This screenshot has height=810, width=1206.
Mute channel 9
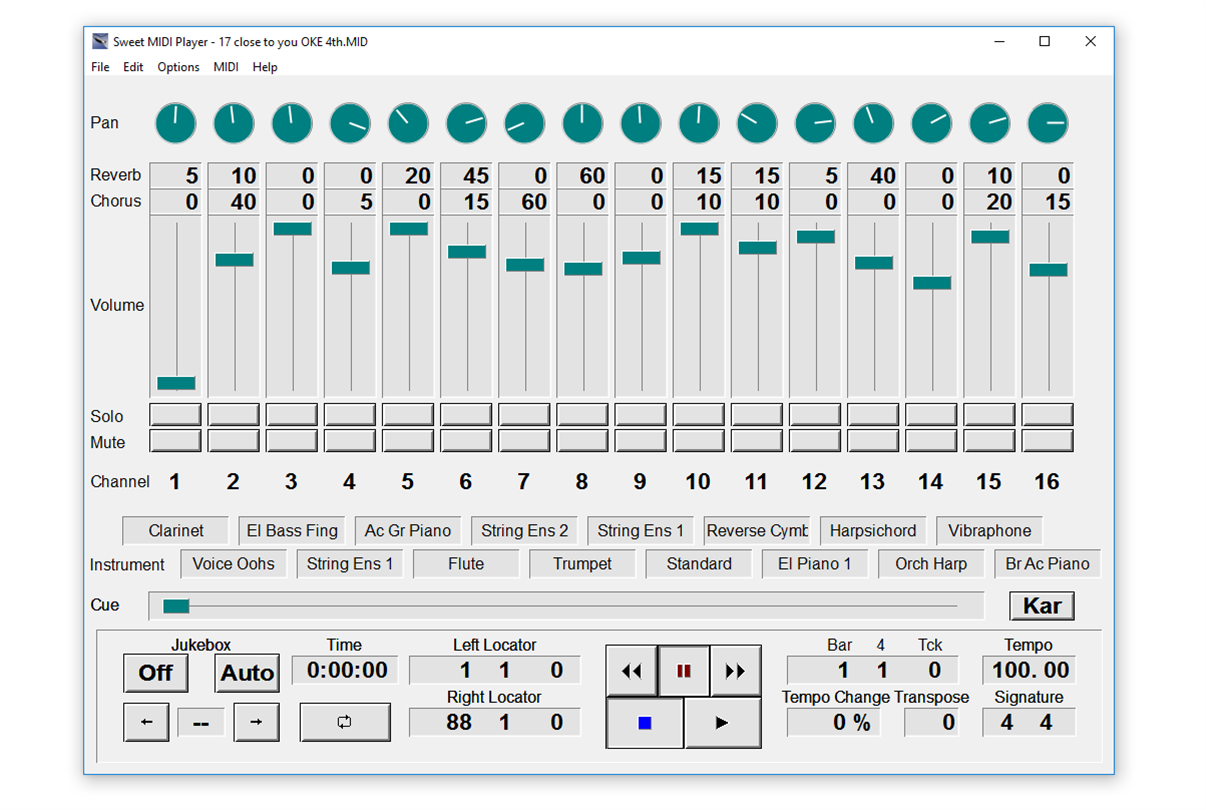[641, 441]
